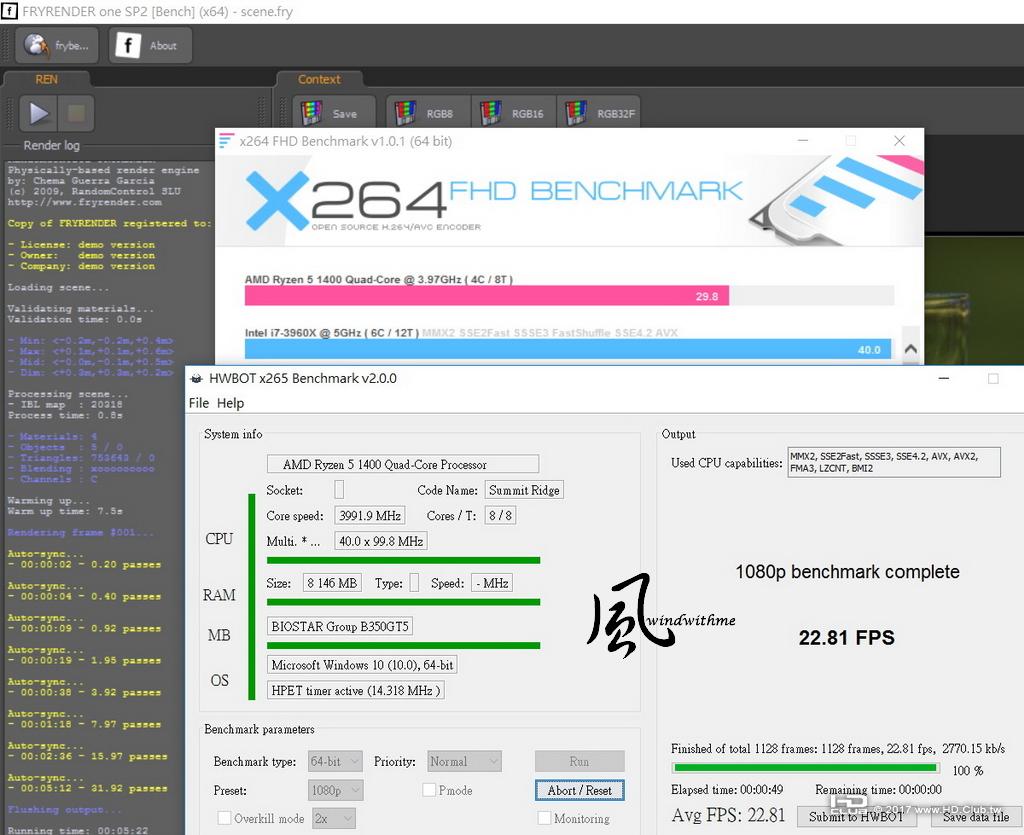
Task: Click the Code Name field Summit Ridge
Action: coord(524,490)
